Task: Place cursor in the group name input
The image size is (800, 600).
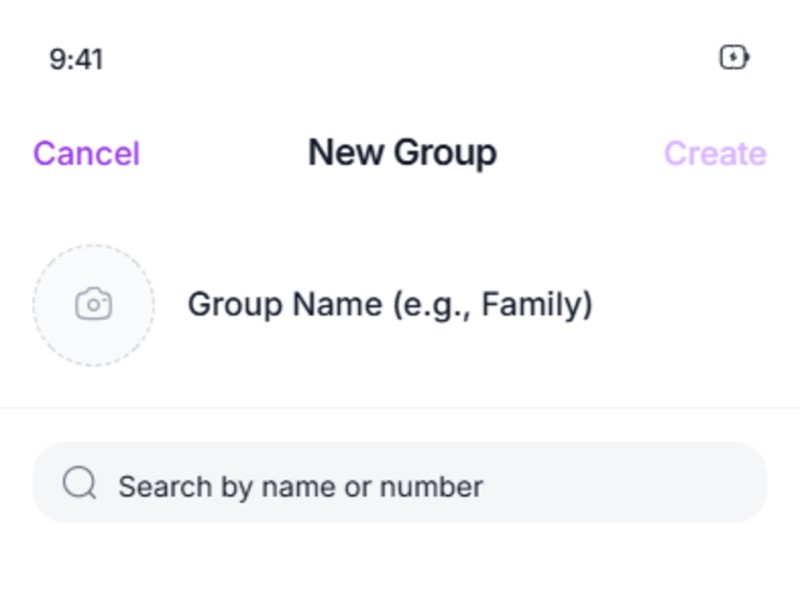Action: tap(390, 304)
